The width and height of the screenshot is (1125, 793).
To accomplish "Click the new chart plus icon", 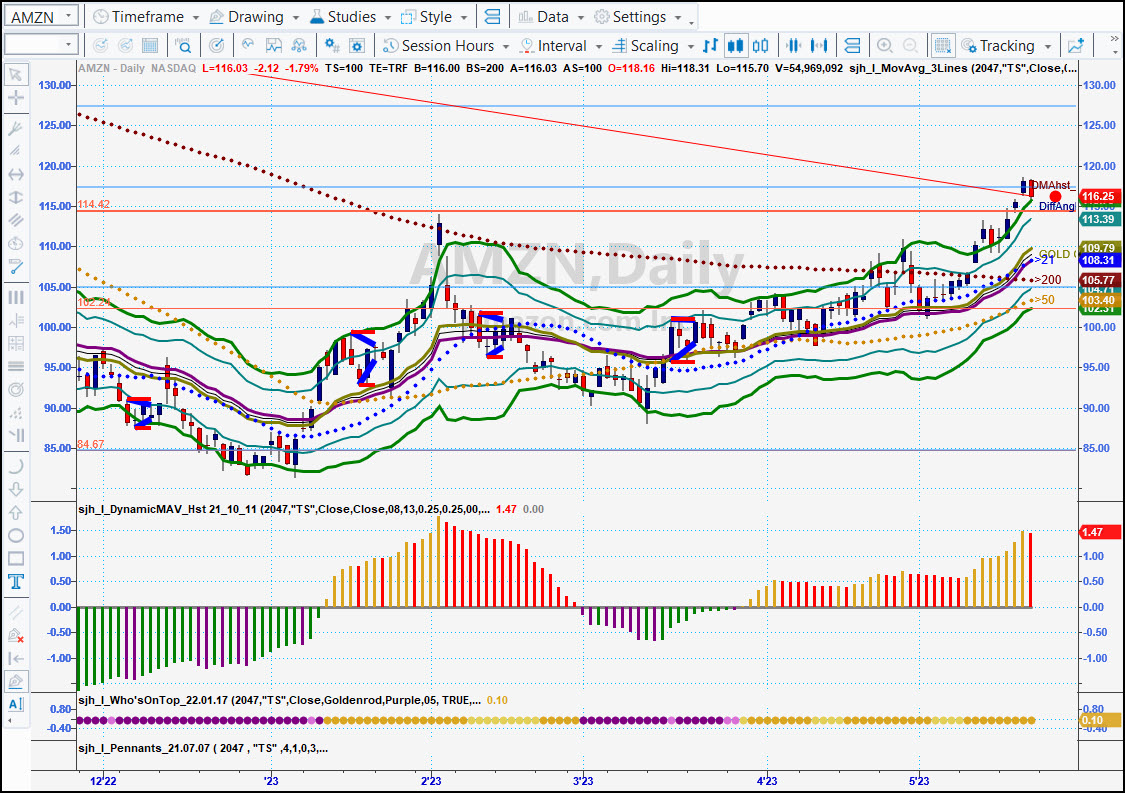I will [1075, 46].
